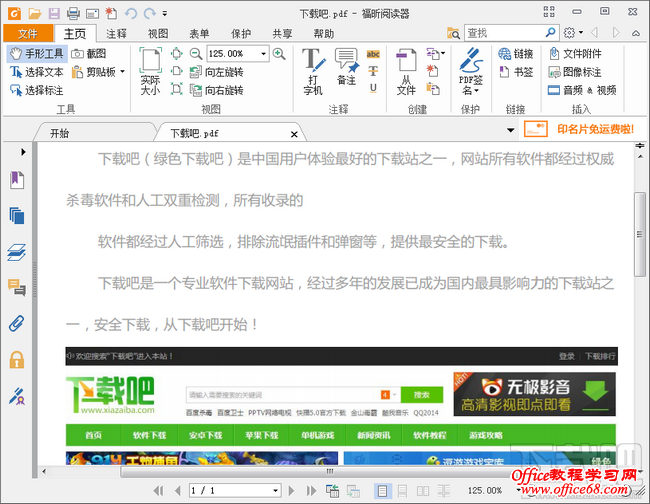Viewport: 650px width, 504px height.
Task: Open the Help (帮助) tab
Action: tap(324, 34)
